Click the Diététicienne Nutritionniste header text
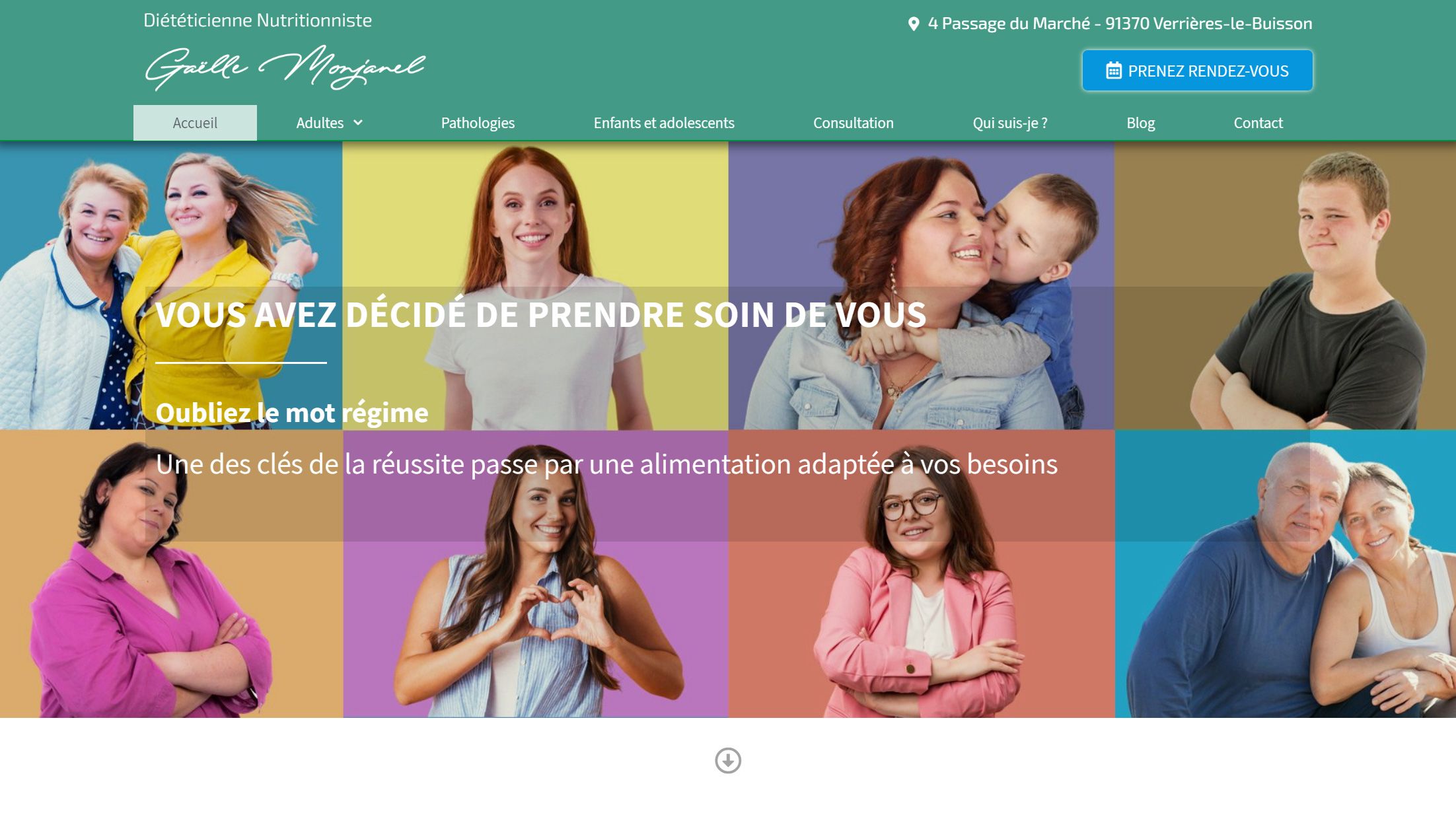 coord(258,20)
